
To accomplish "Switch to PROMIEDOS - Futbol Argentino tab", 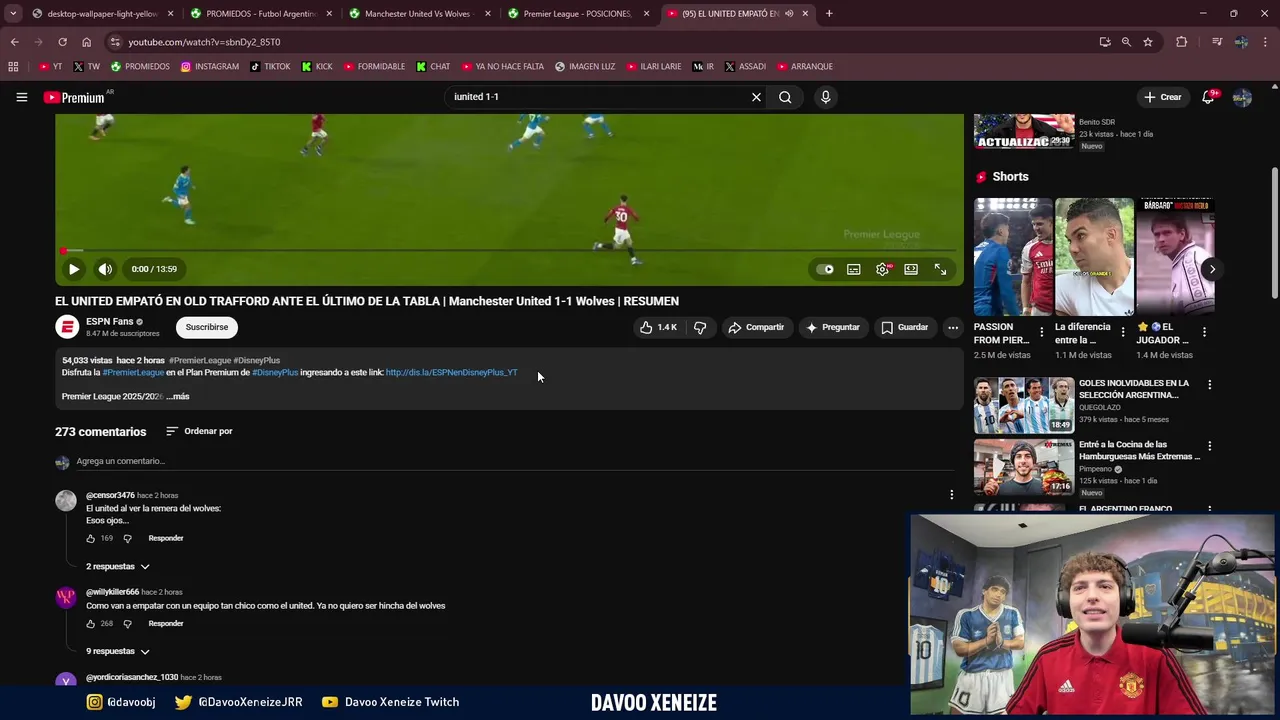I will [x=260, y=14].
